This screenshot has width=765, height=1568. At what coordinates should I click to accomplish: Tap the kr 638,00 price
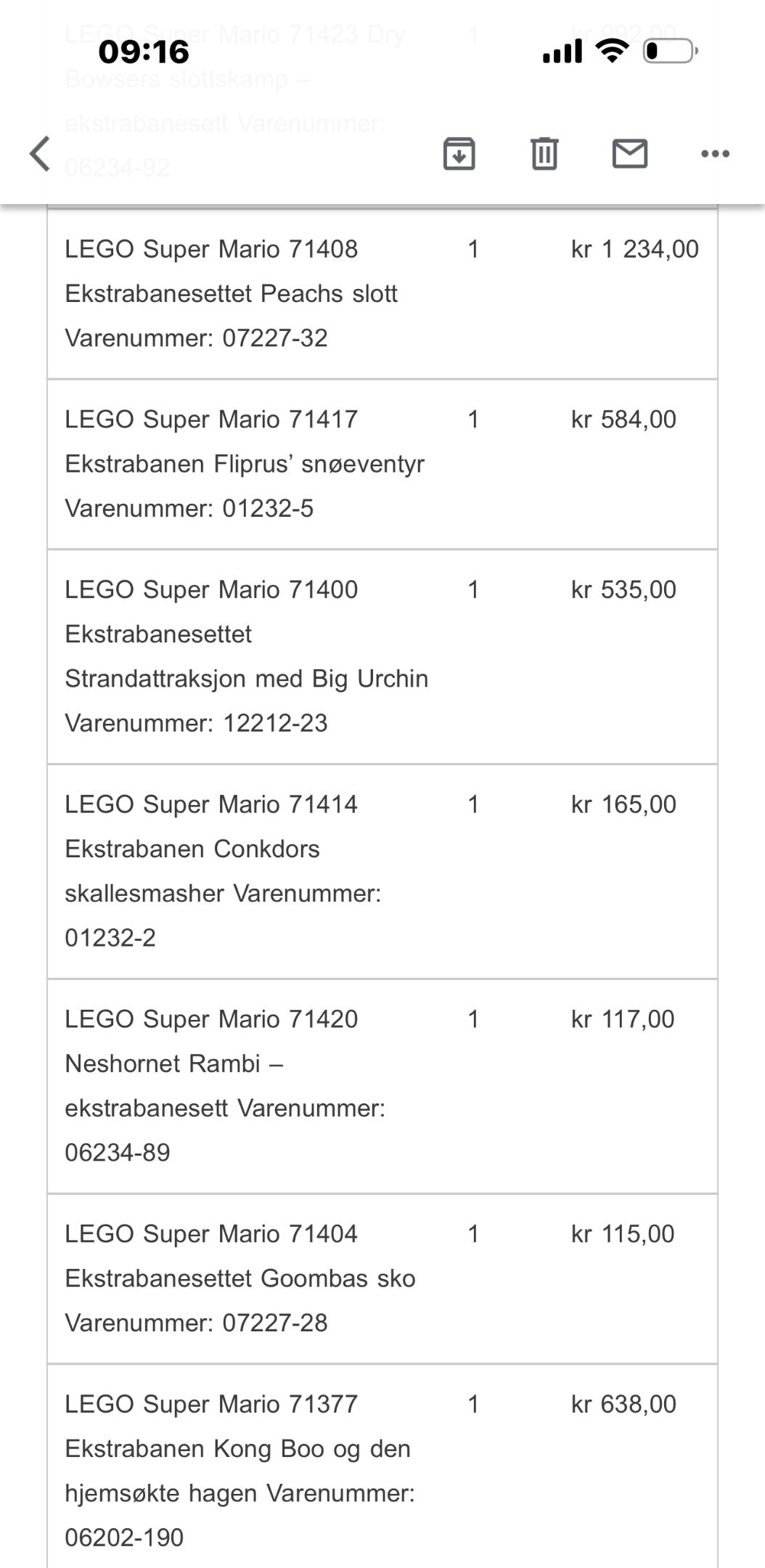point(623,1404)
